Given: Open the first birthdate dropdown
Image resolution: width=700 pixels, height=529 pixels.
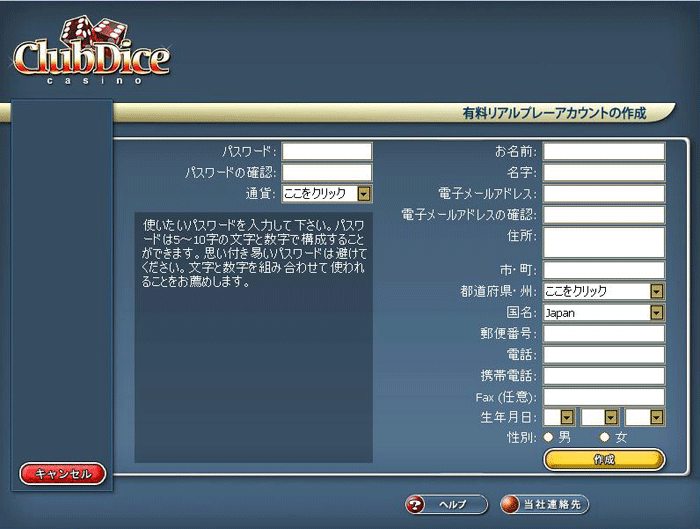Looking at the screenshot, I should pyautogui.click(x=559, y=417).
